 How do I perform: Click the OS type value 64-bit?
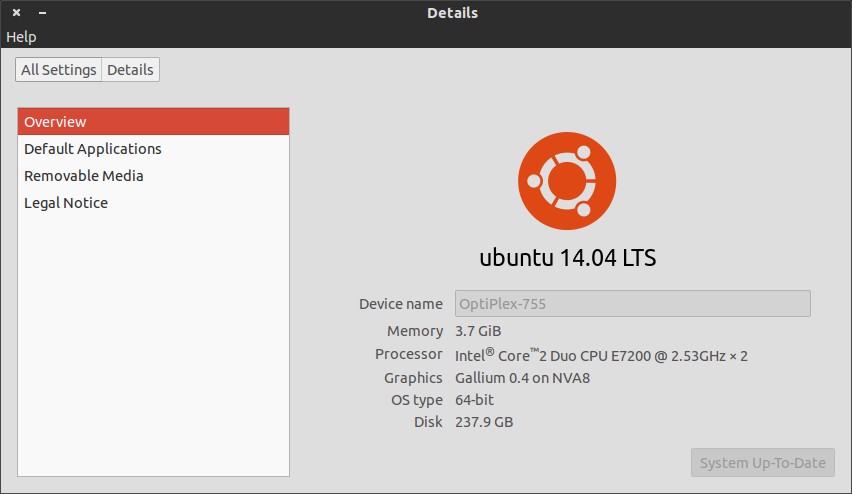click(x=474, y=400)
